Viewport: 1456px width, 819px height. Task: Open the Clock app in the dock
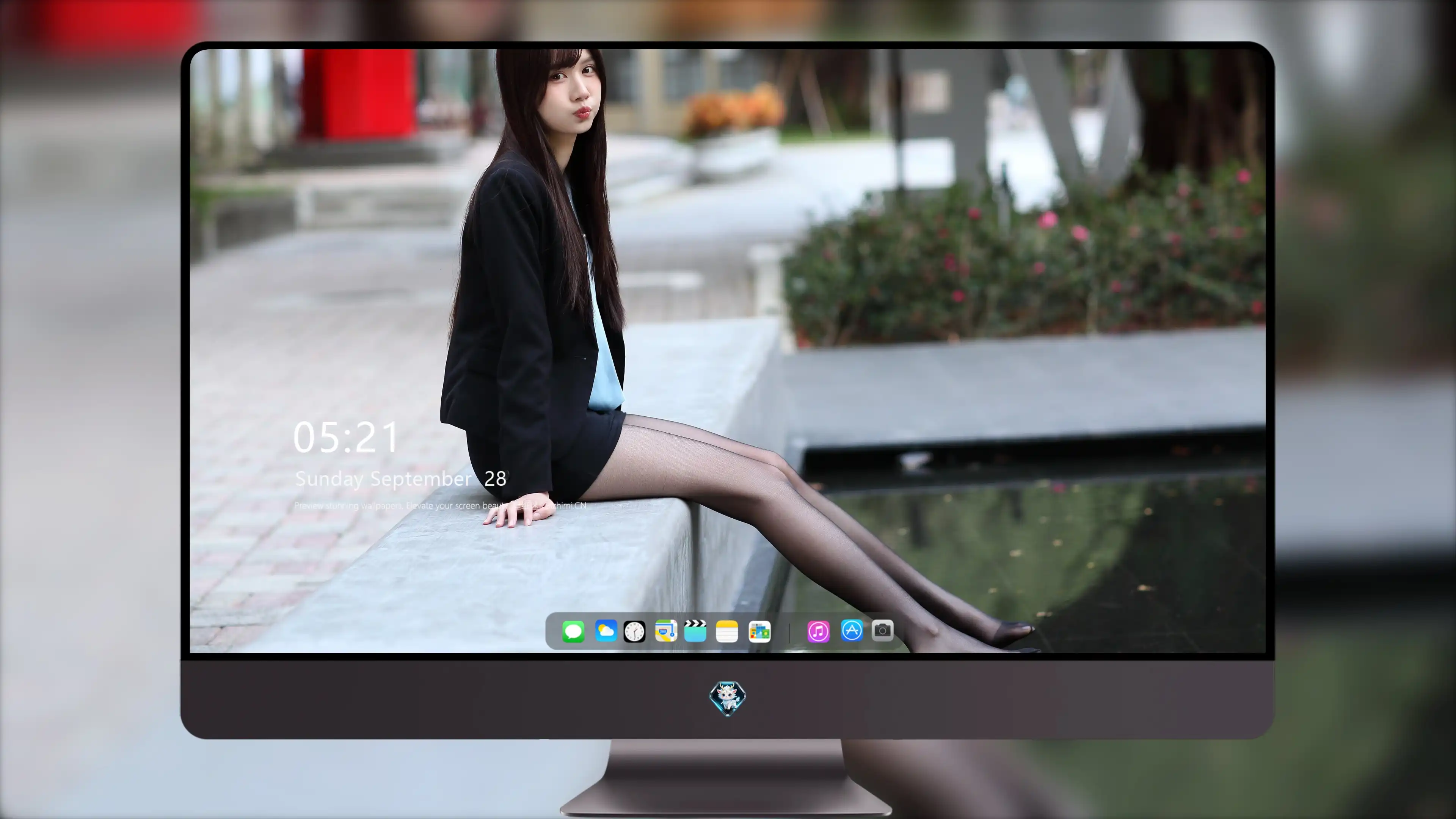[x=634, y=631]
